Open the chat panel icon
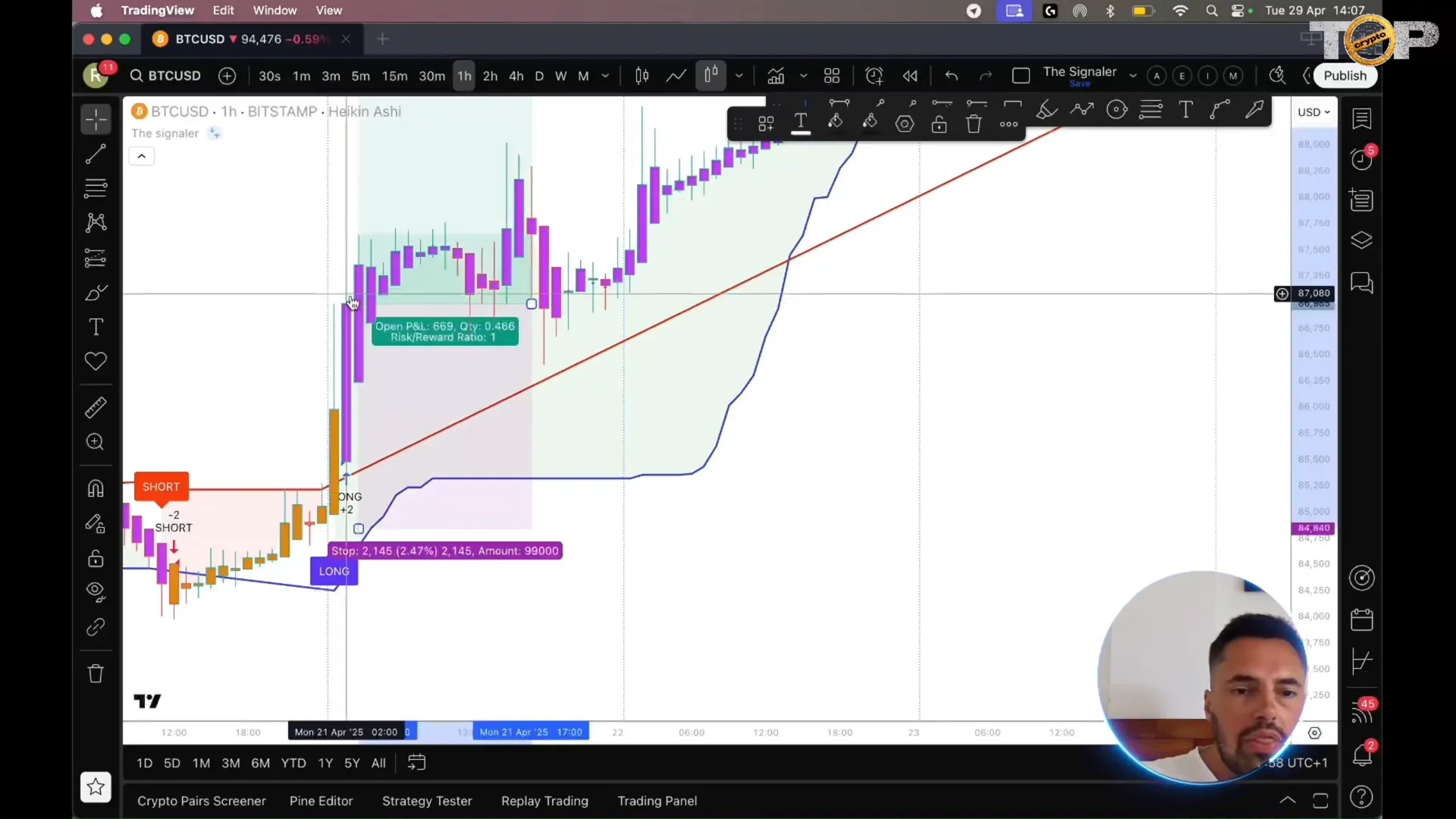1456x819 pixels. pyautogui.click(x=1362, y=283)
